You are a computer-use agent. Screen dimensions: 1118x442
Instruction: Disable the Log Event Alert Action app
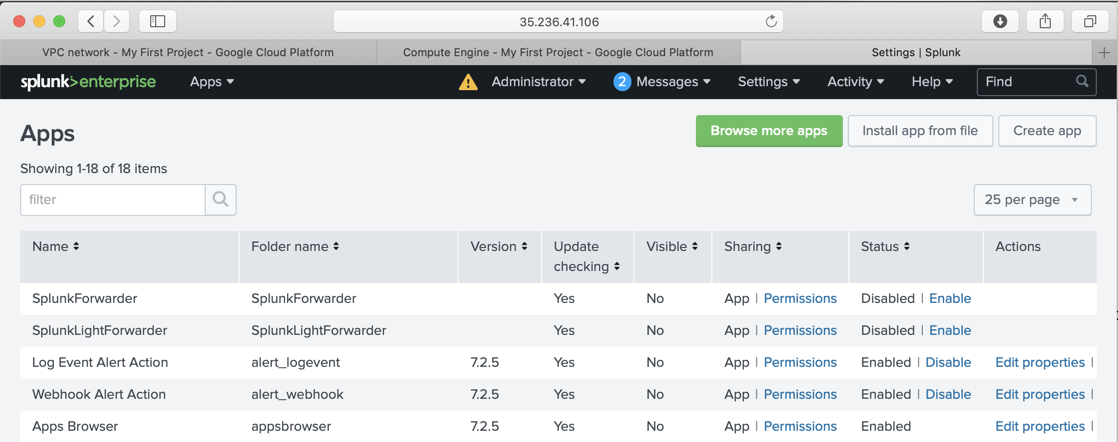[948, 362]
